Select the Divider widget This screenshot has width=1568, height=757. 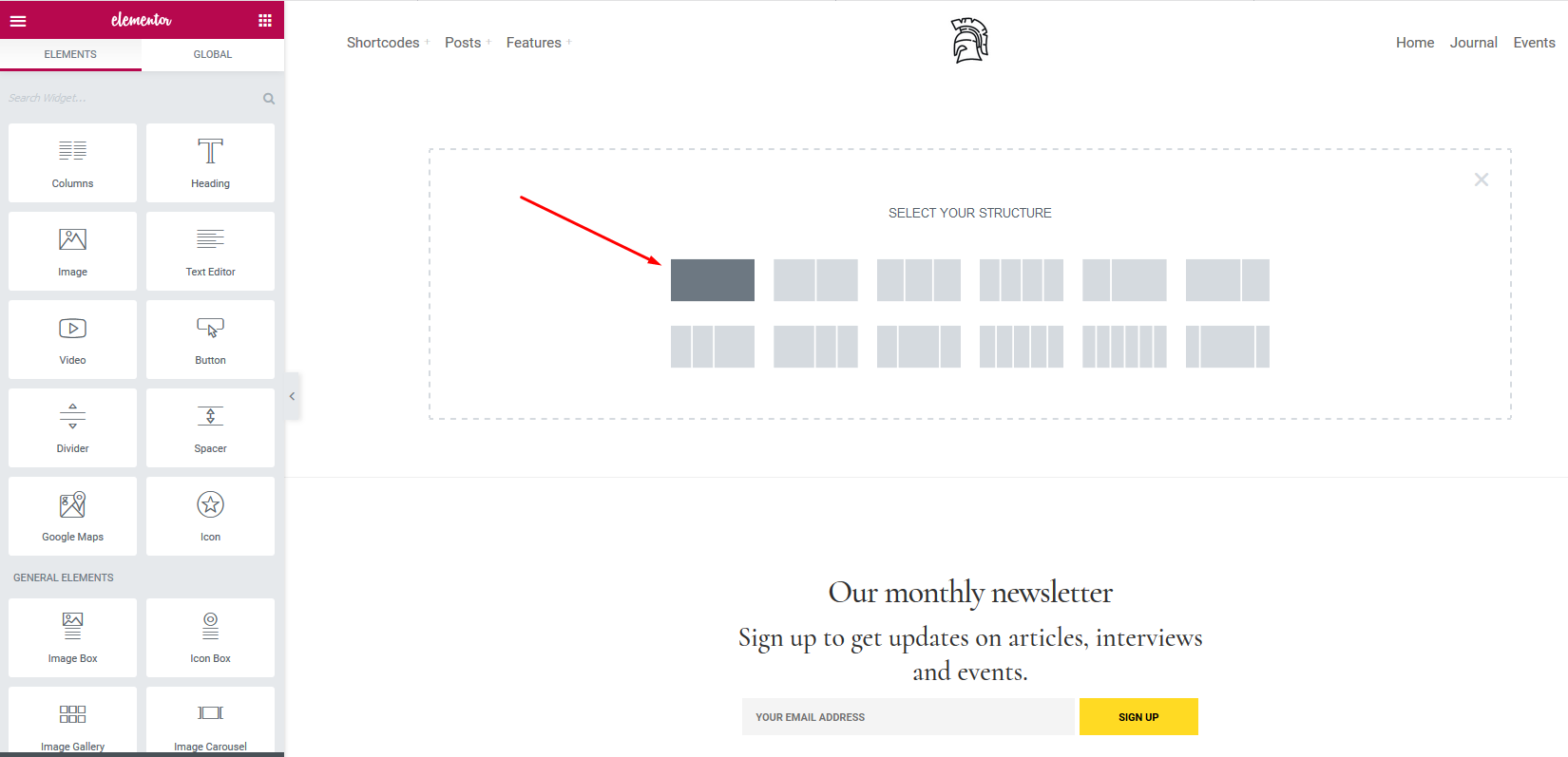(x=72, y=427)
